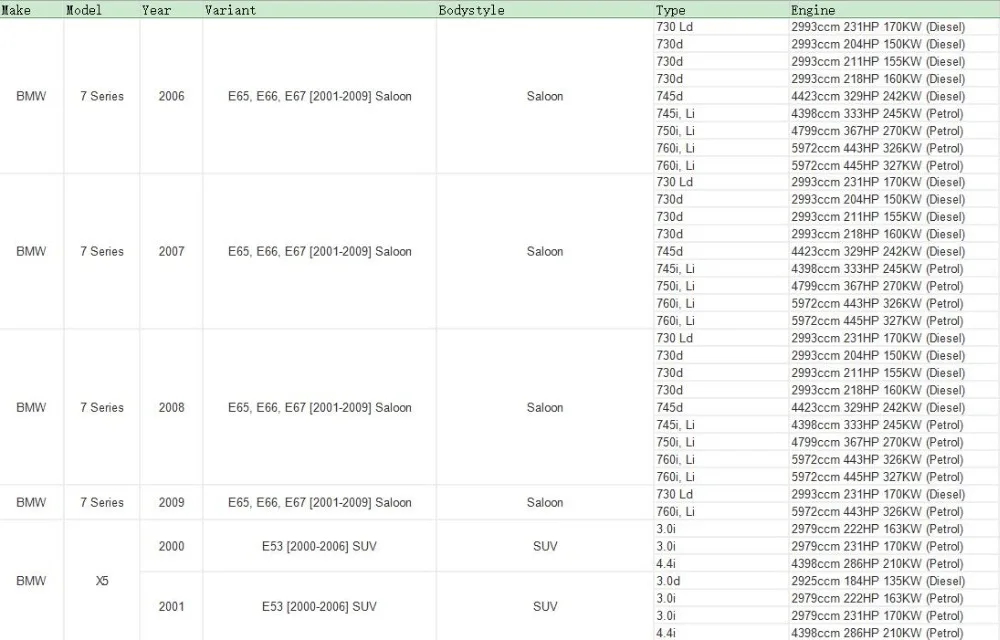1000x640 pixels.
Task: Select the 3.0d type cell
Action: pos(721,581)
